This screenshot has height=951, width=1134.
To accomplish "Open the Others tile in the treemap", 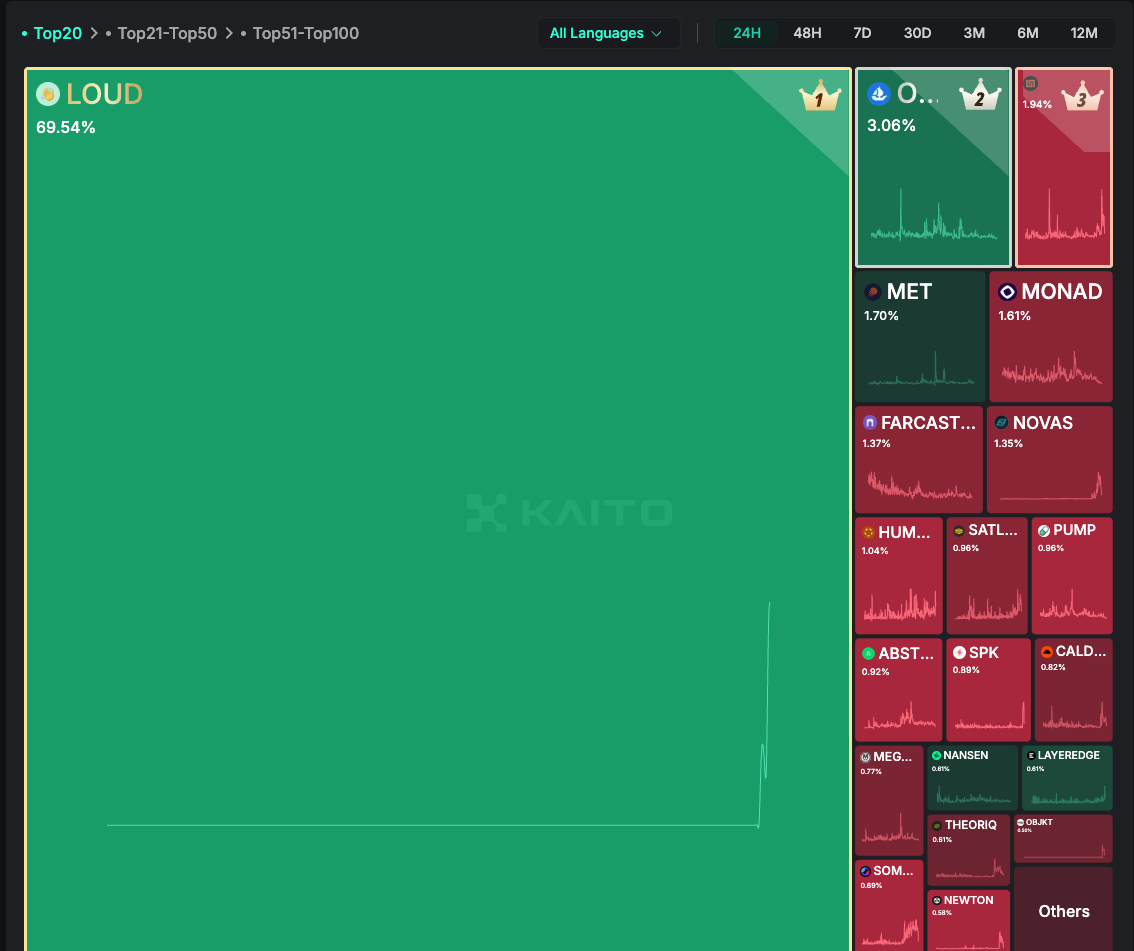I will (x=1063, y=910).
